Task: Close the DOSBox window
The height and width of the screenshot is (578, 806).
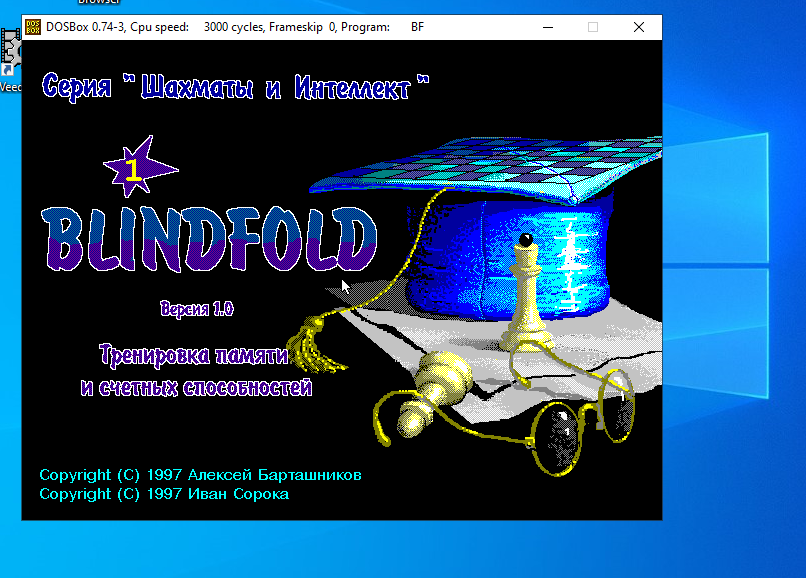Action: [x=639, y=27]
